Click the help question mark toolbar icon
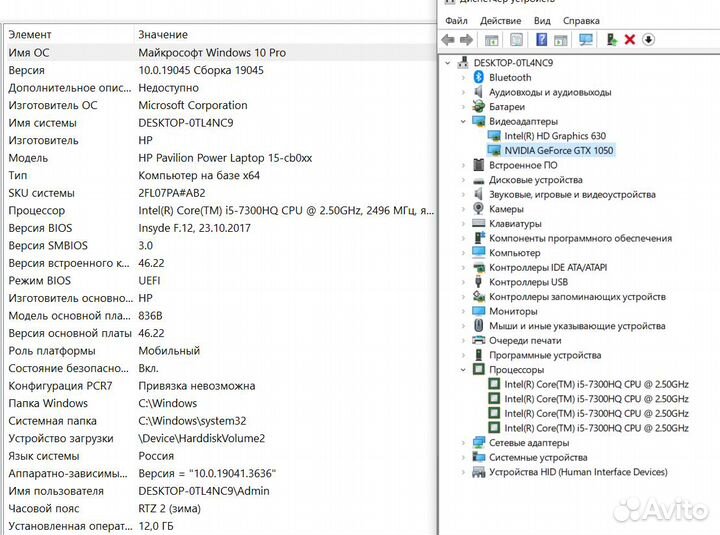Viewport: 720px width, 535px height. coord(541,39)
